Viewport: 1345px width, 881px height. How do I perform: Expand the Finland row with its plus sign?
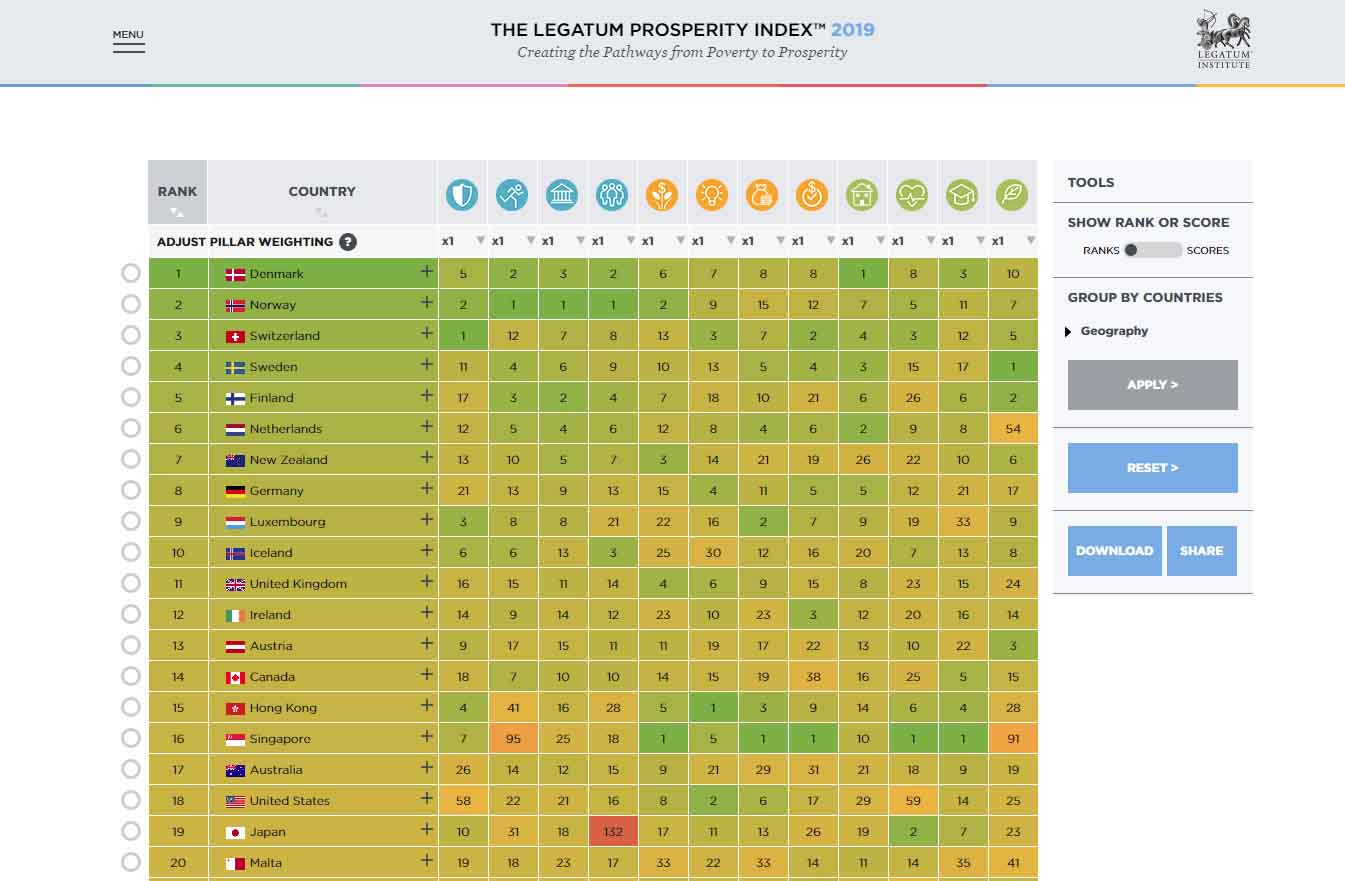pos(427,396)
